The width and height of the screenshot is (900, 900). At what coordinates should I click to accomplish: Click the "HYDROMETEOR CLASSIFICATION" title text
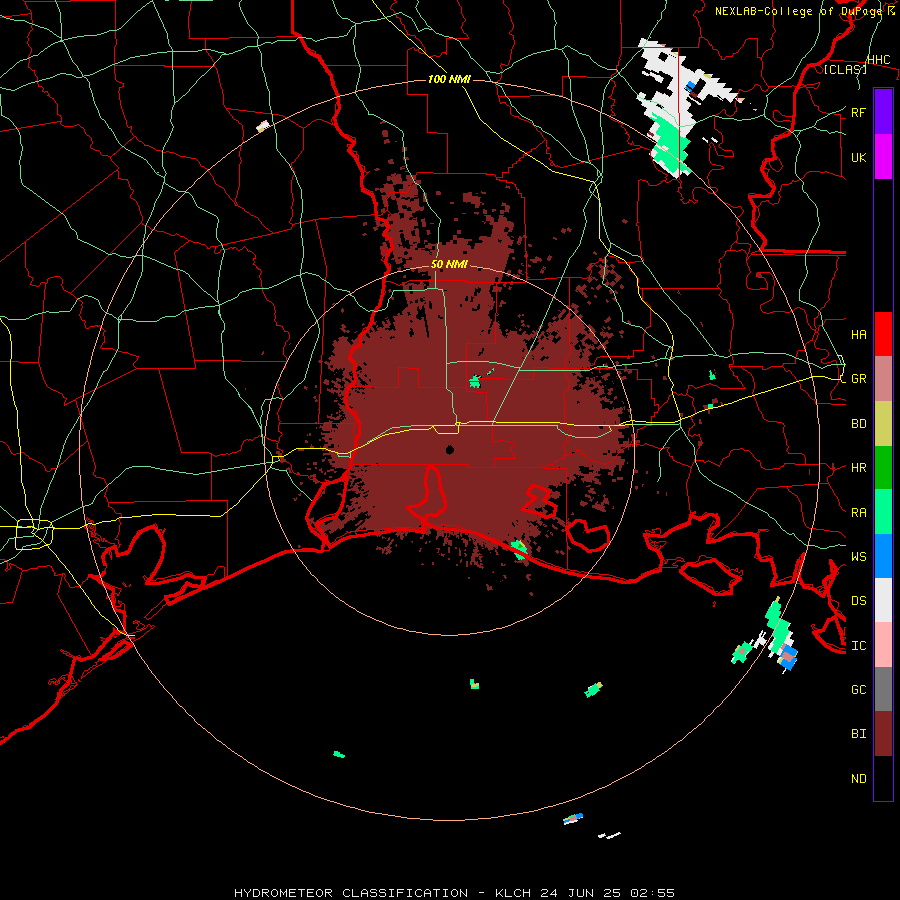[351, 893]
